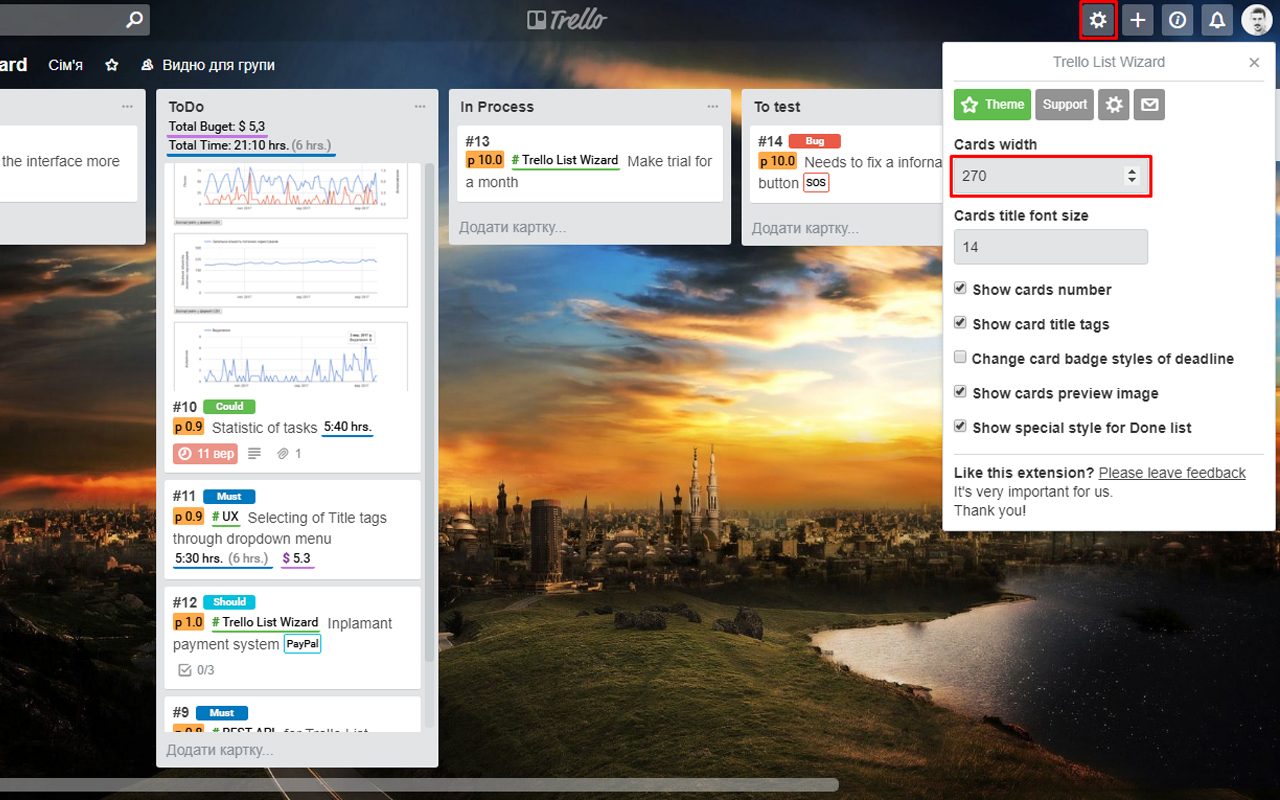Click the PayPal tag on card #12
1280x800 pixels.
tap(302, 645)
